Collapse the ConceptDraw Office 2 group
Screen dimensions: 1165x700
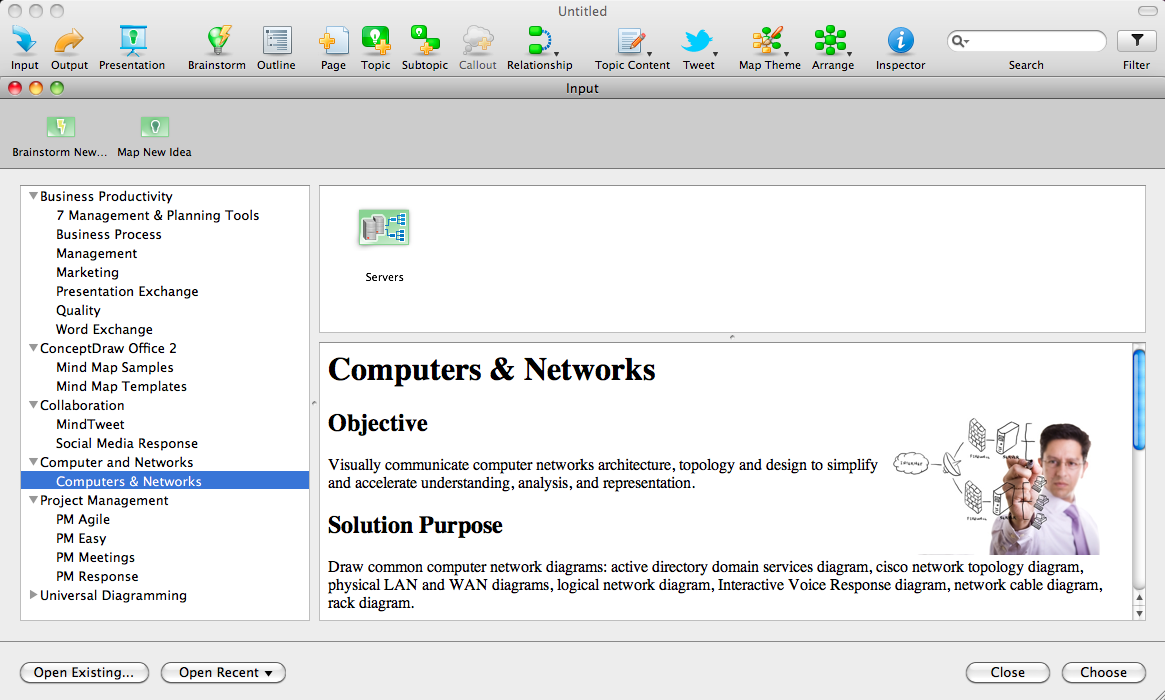click(33, 348)
